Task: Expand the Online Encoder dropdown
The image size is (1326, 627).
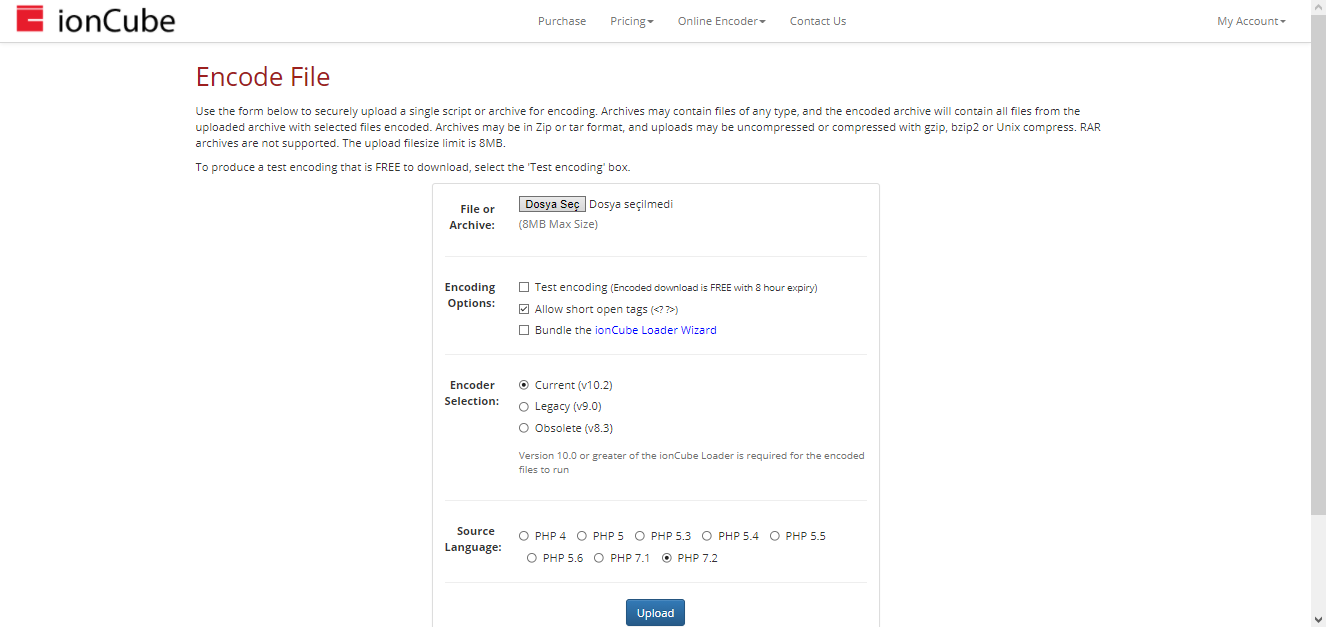Action: (x=721, y=21)
